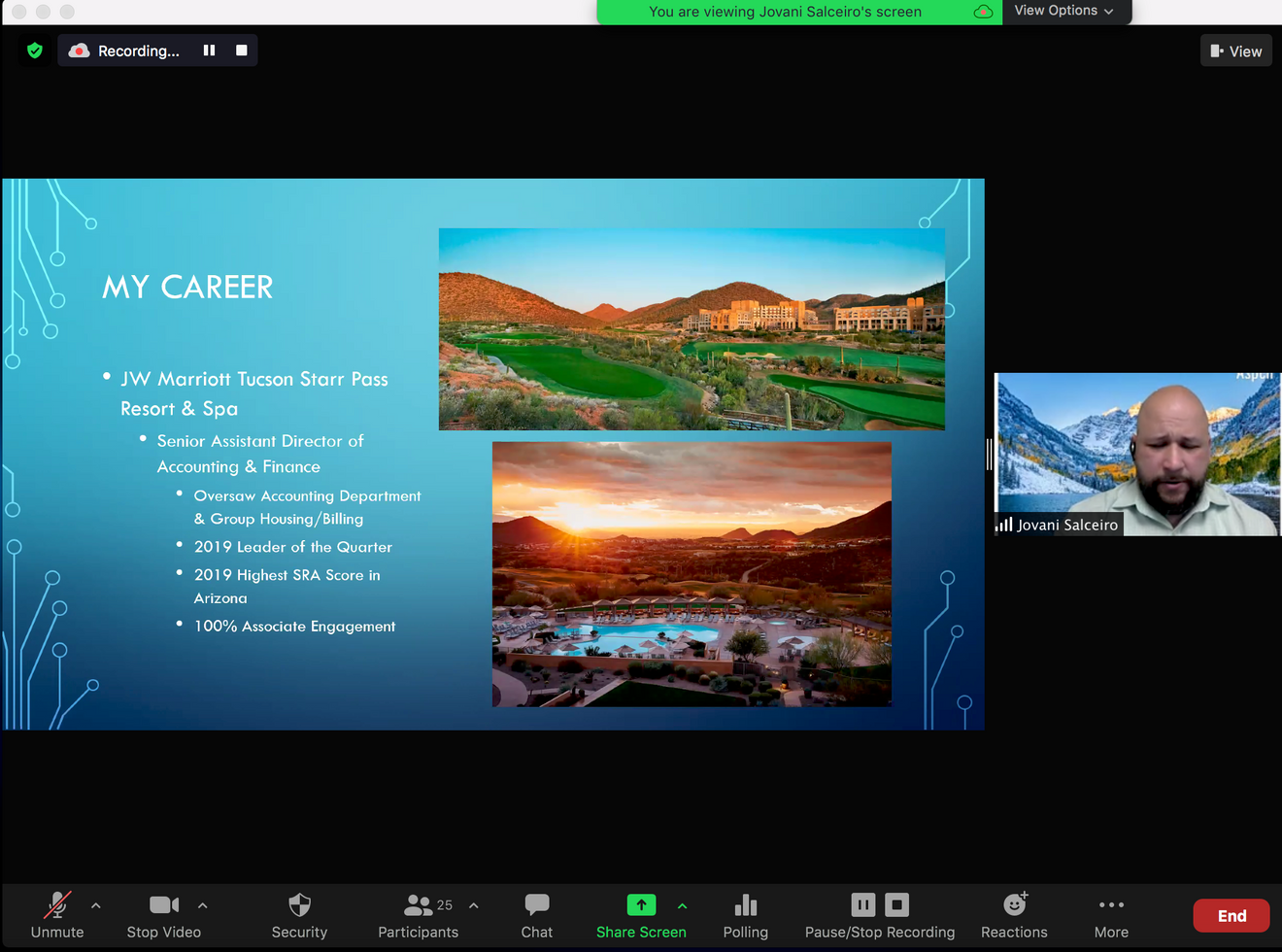This screenshot has height=952, width=1282.
Task: Expand audio options arrow beside Unmute
Action: click(x=95, y=905)
